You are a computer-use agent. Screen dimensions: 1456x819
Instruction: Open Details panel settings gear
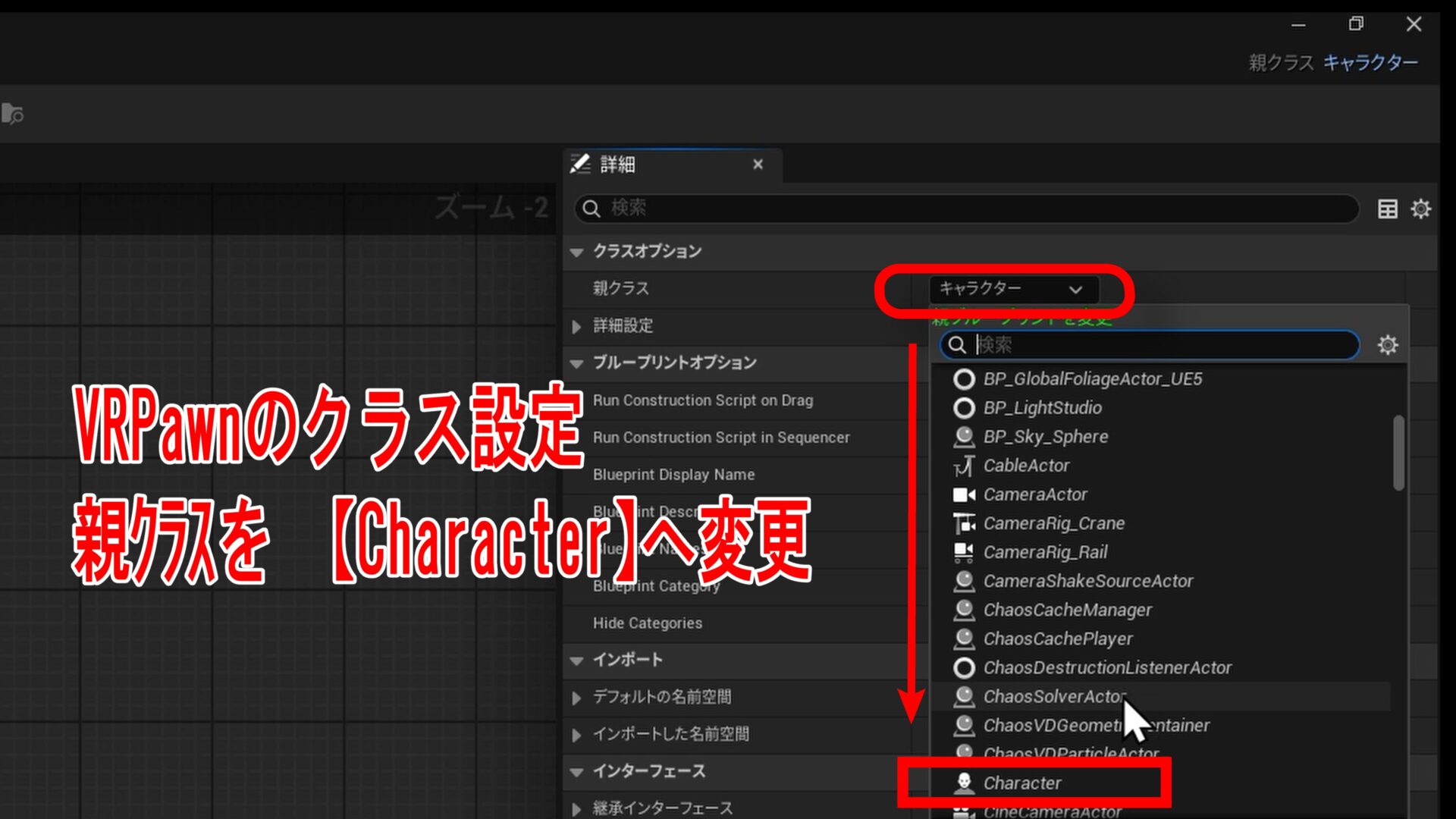click(1420, 209)
